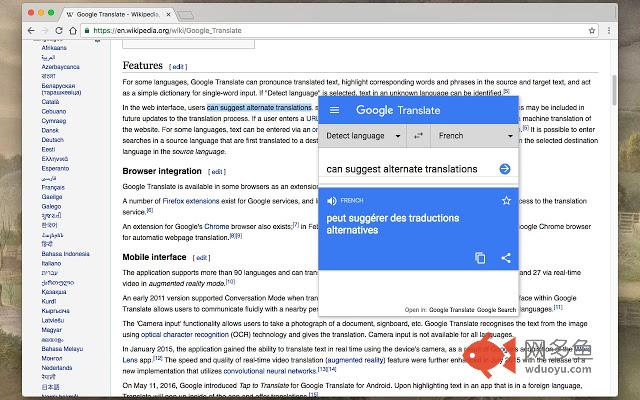Listen to the French translation audio

point(332,200)
